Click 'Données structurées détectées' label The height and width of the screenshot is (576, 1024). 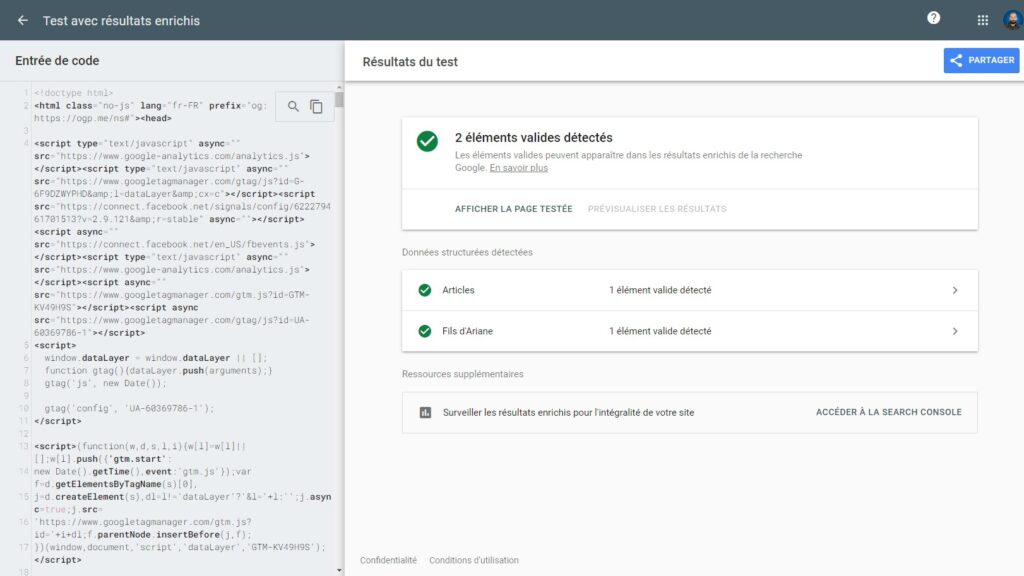[467, 252]
